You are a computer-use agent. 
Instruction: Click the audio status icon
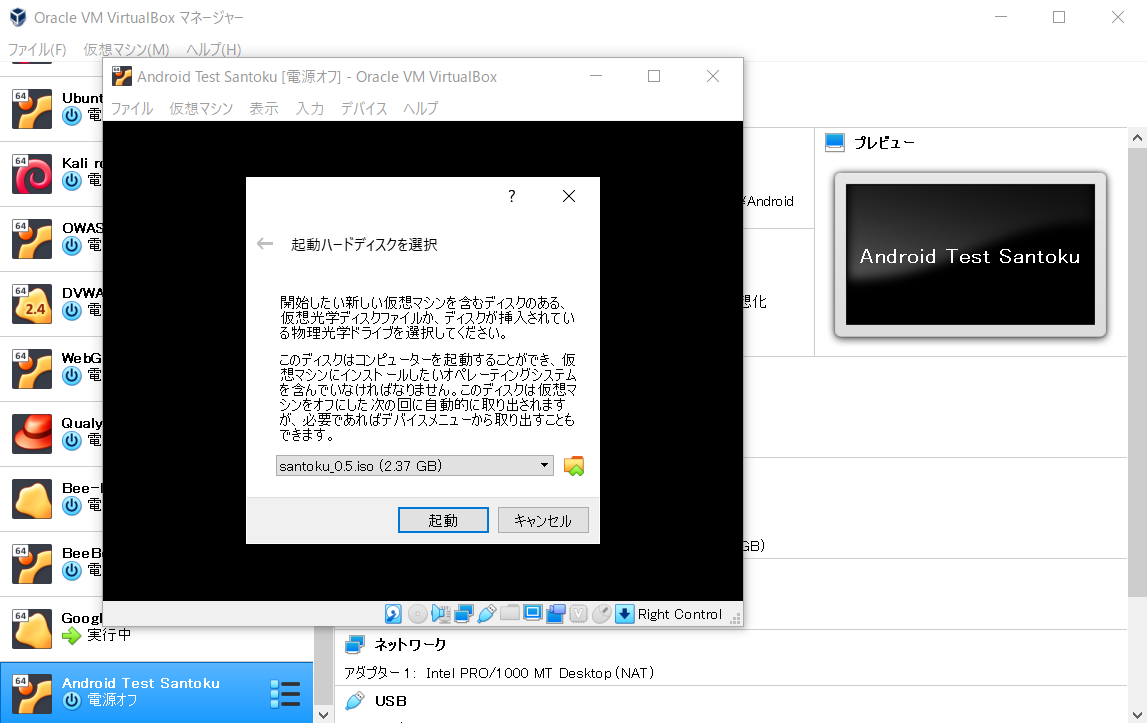click(x=440, y=614)
